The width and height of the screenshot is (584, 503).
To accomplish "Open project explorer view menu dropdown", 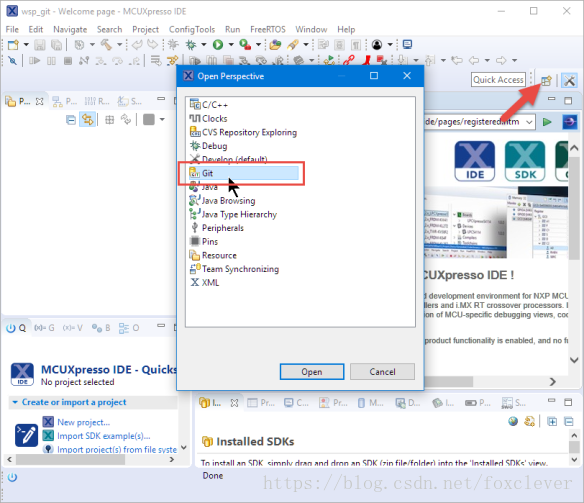I will pos(162,120).
